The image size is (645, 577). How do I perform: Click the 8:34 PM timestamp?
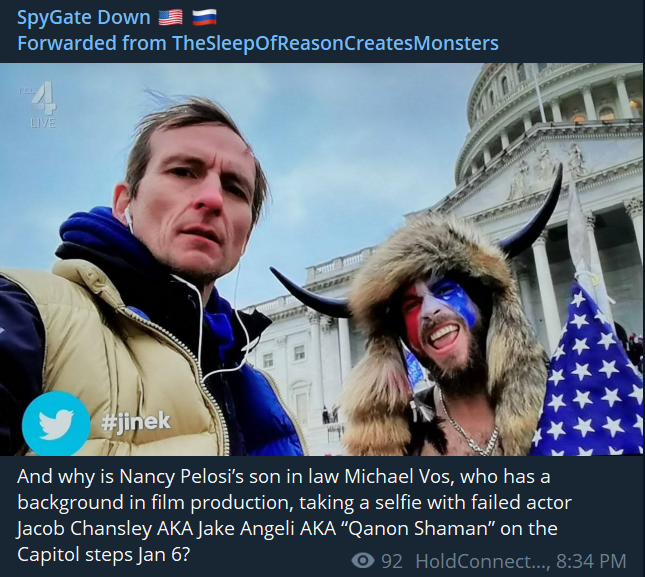coord(591,561)
